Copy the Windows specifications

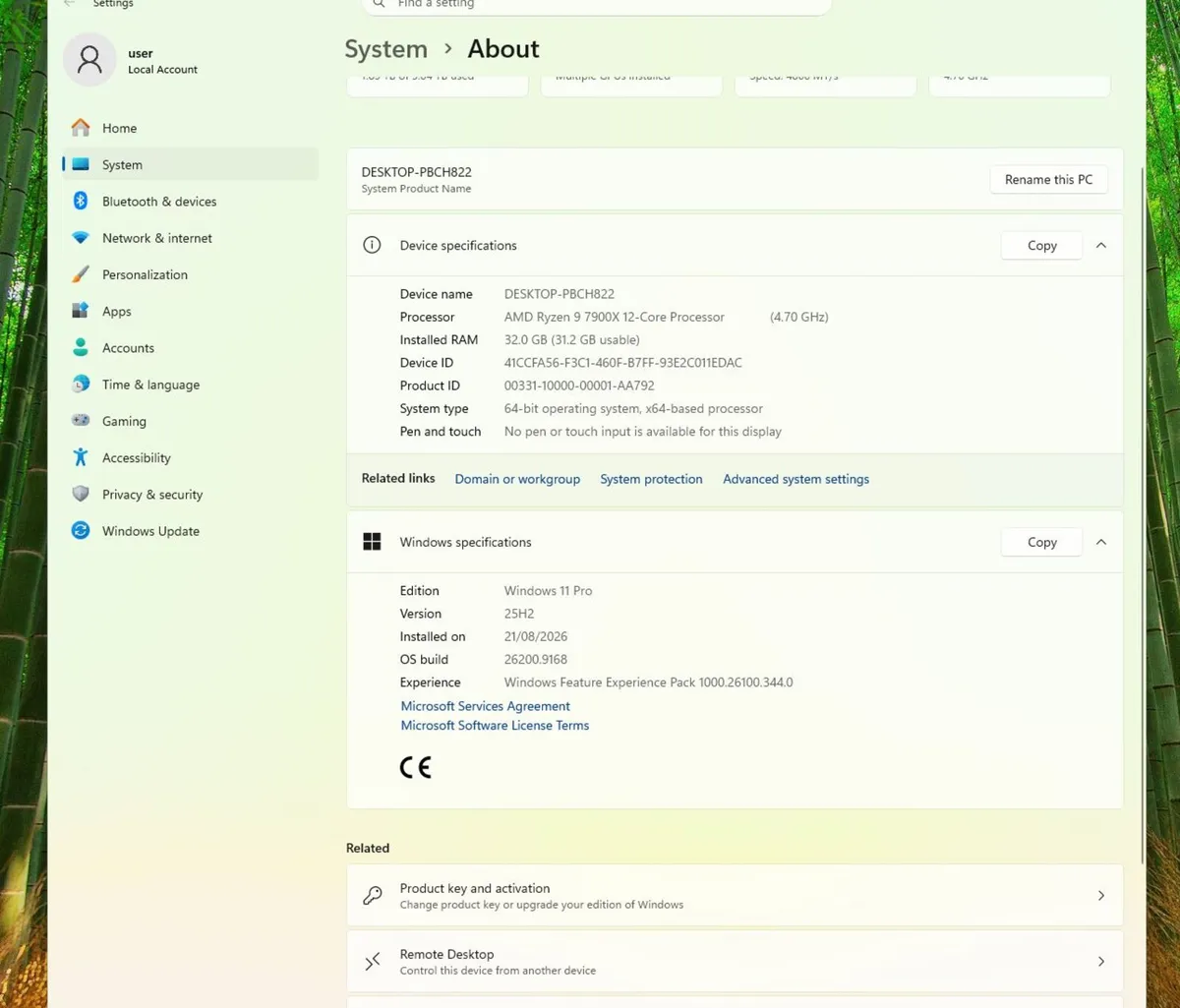point(1041,542)
